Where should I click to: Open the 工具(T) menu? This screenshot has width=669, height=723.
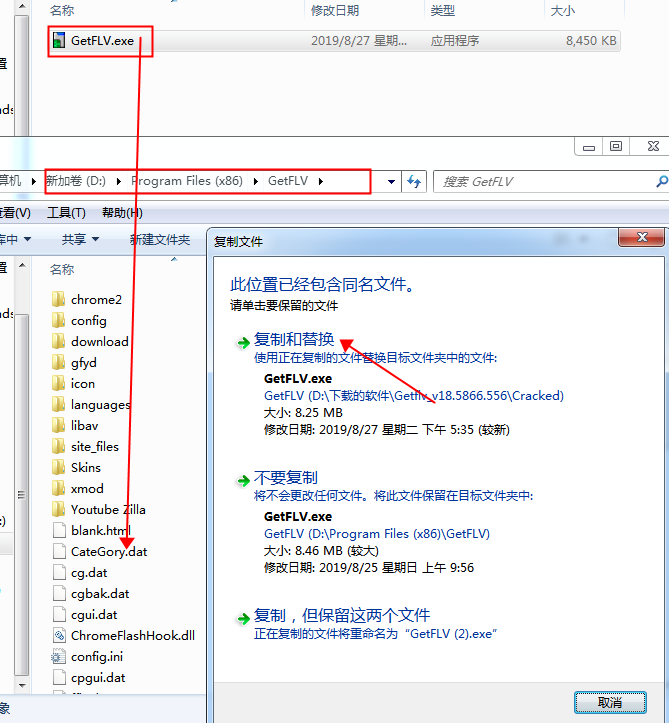(66, 213)
